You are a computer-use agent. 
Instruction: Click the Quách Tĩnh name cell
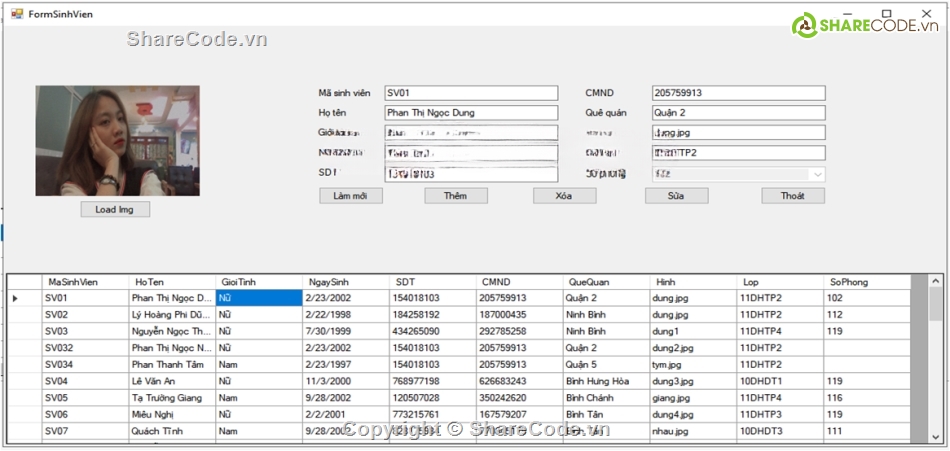[x=172, y=431]
